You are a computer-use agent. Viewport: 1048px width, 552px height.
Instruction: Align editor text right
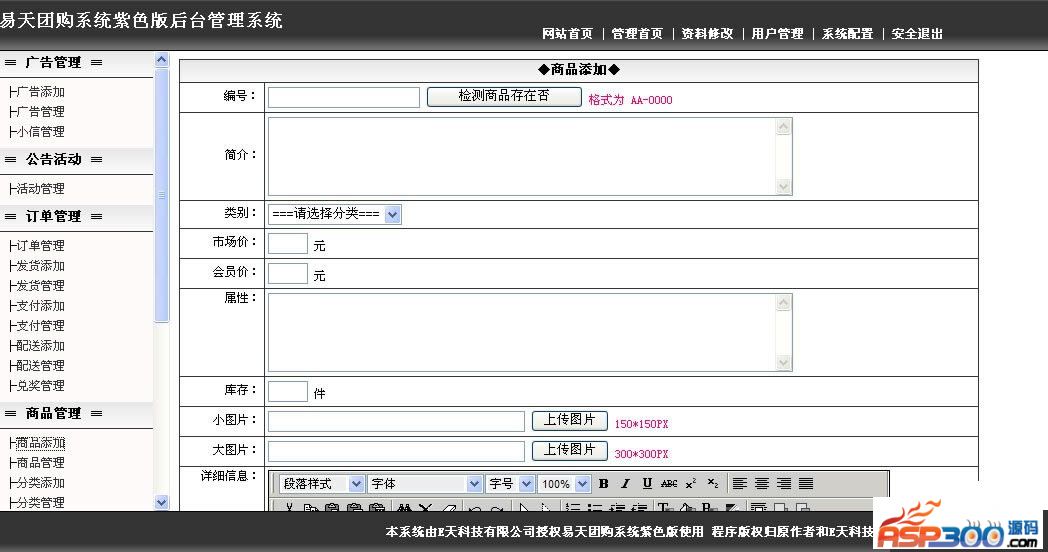click(783, 483)
